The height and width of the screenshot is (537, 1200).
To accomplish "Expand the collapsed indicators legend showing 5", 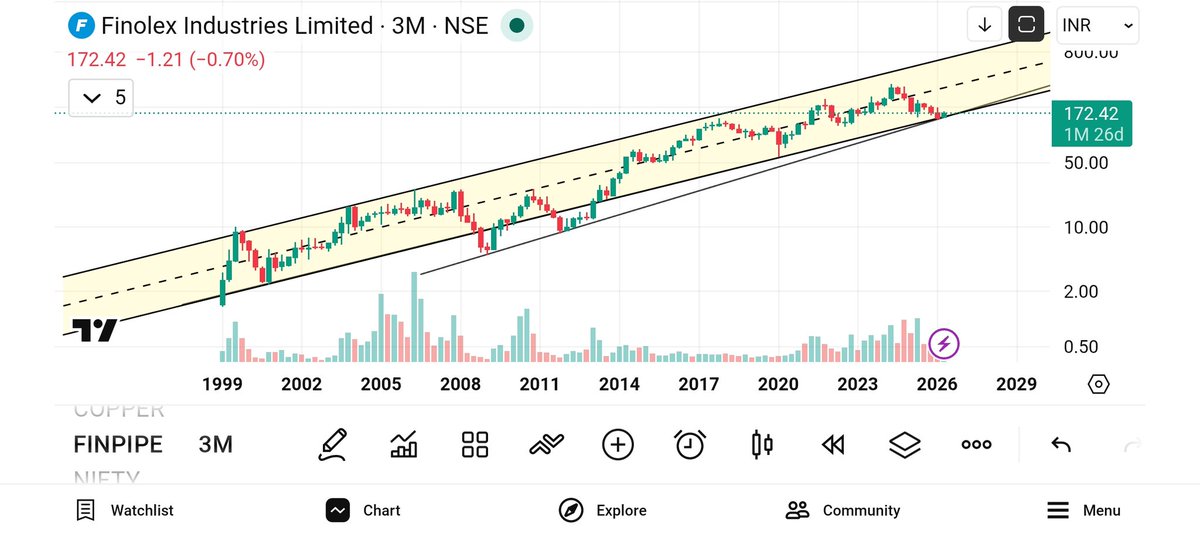I will pyautogui.click(x=102, y=97).
